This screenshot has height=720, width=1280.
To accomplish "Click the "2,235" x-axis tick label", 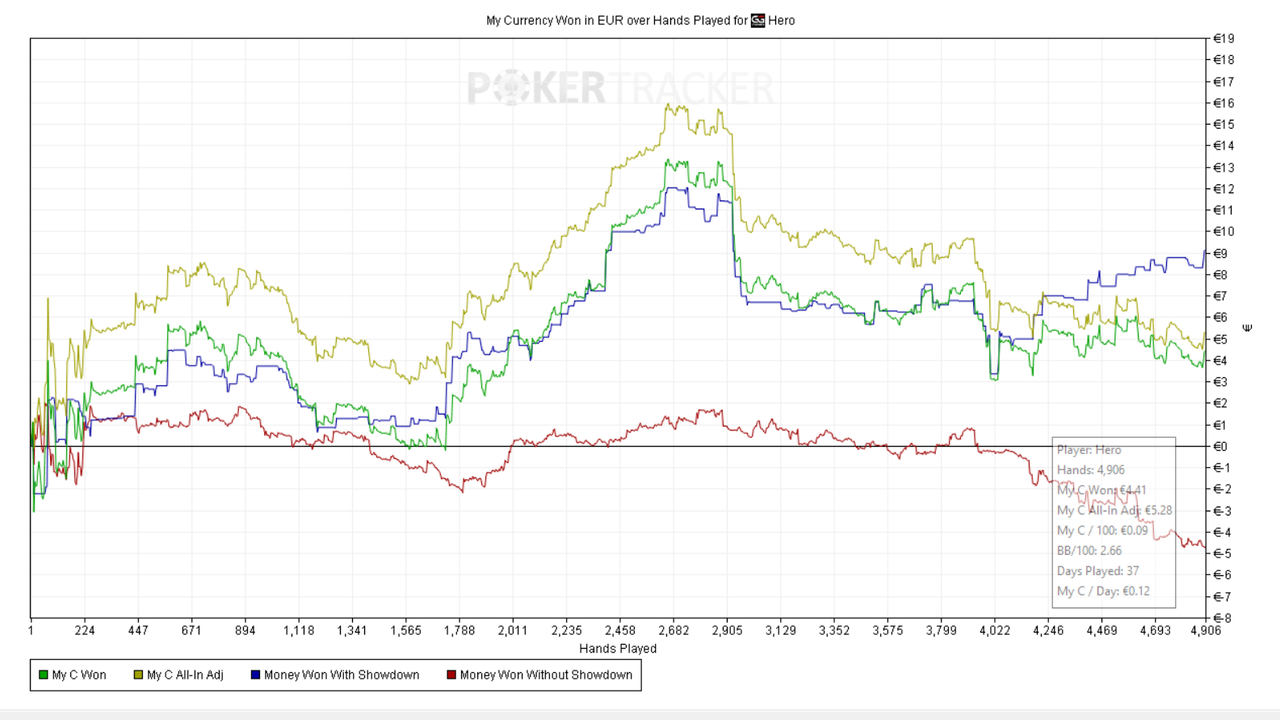I will tap(566, 631).
